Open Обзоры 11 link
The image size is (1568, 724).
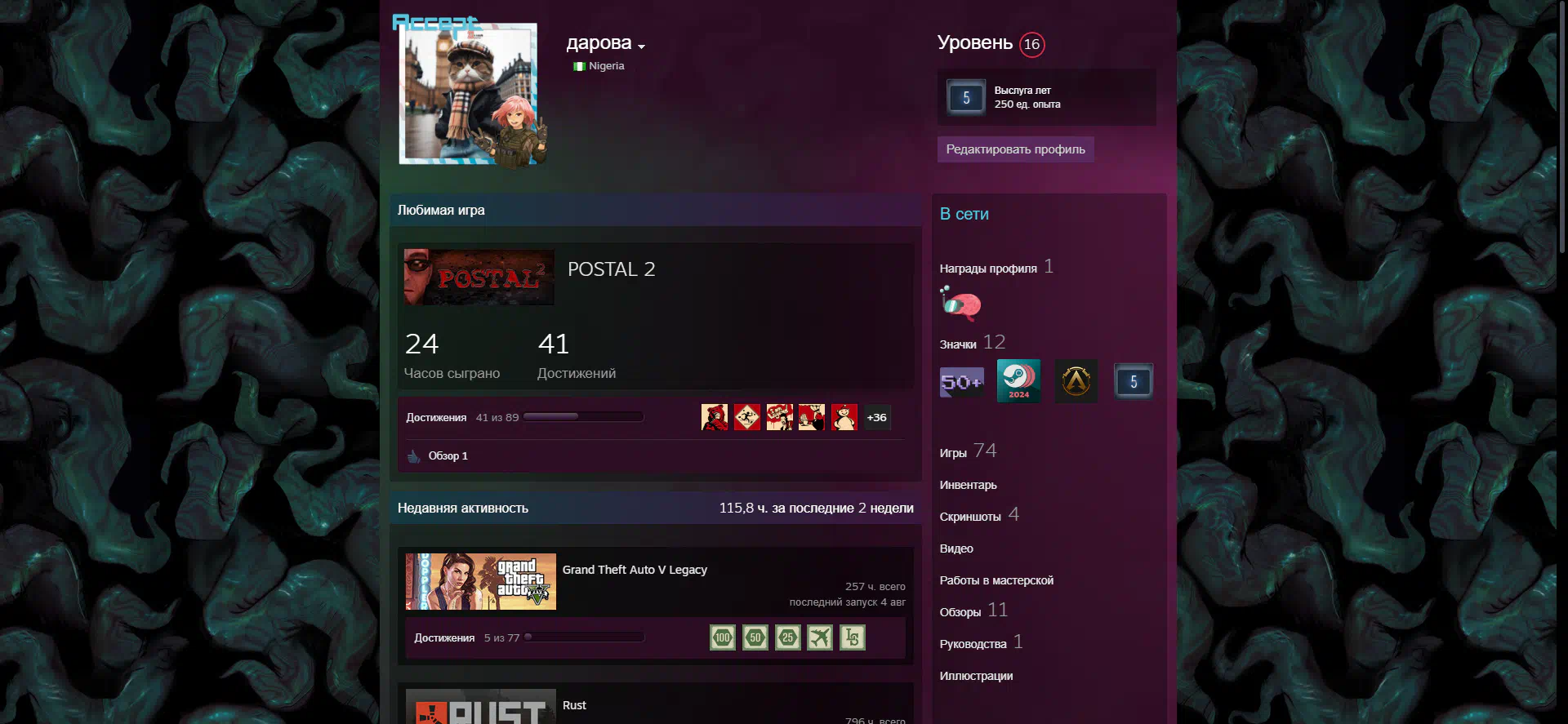point(974,611)
